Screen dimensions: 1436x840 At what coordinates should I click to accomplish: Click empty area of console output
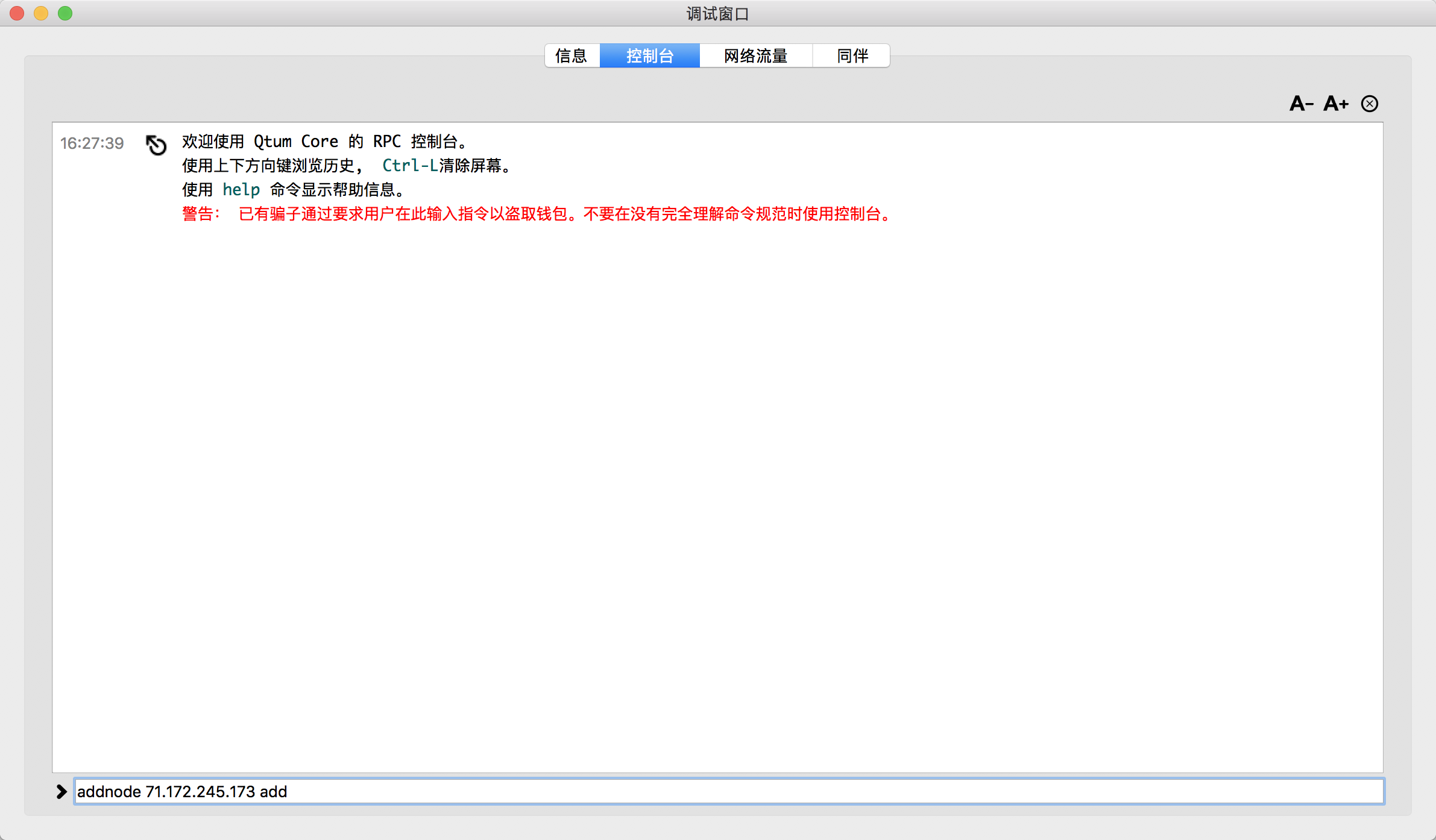(x=717, y=482)
